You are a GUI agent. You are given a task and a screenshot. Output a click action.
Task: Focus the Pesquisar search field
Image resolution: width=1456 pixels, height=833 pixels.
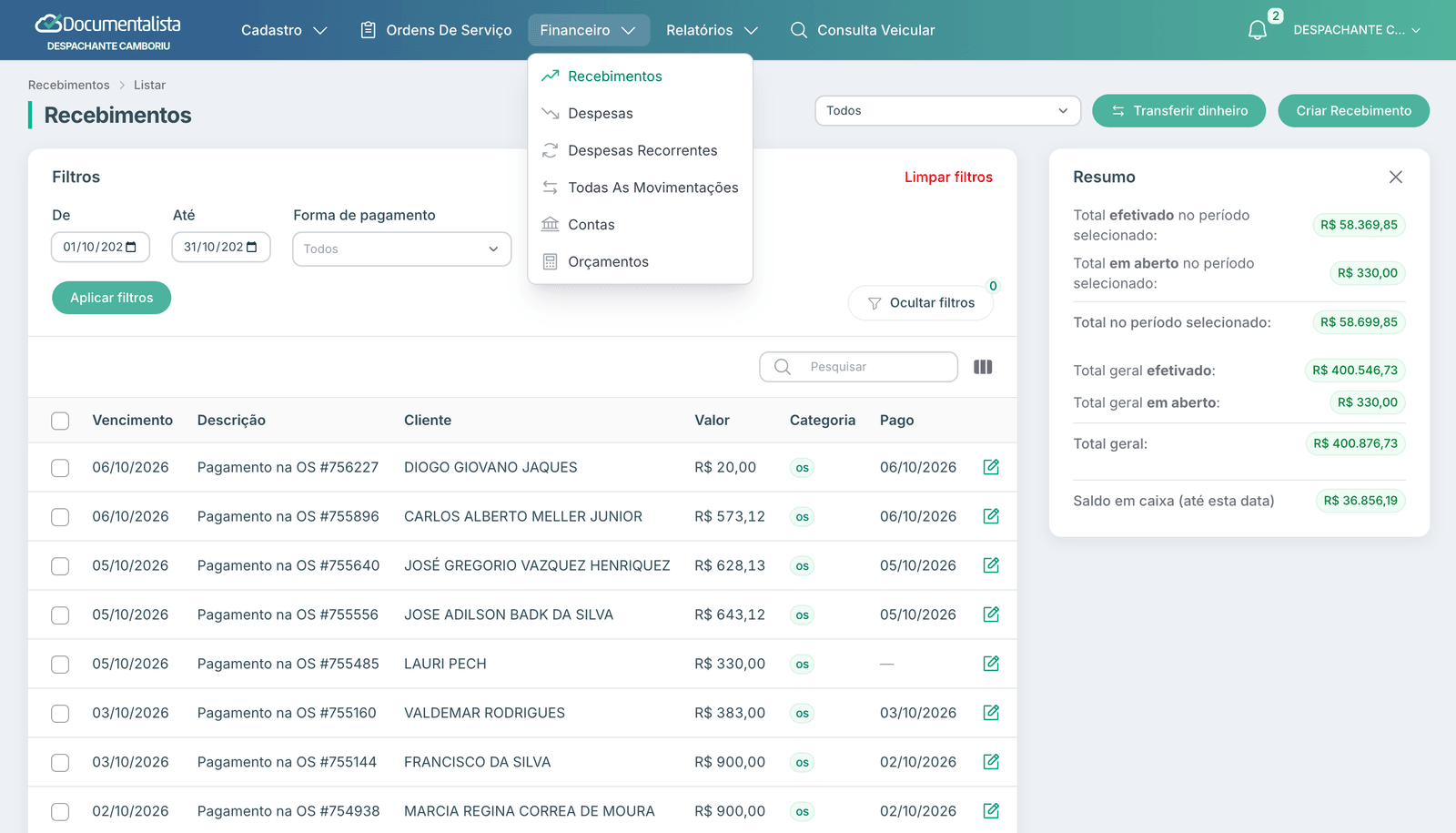pyautogui.click(x=858, y=367)
